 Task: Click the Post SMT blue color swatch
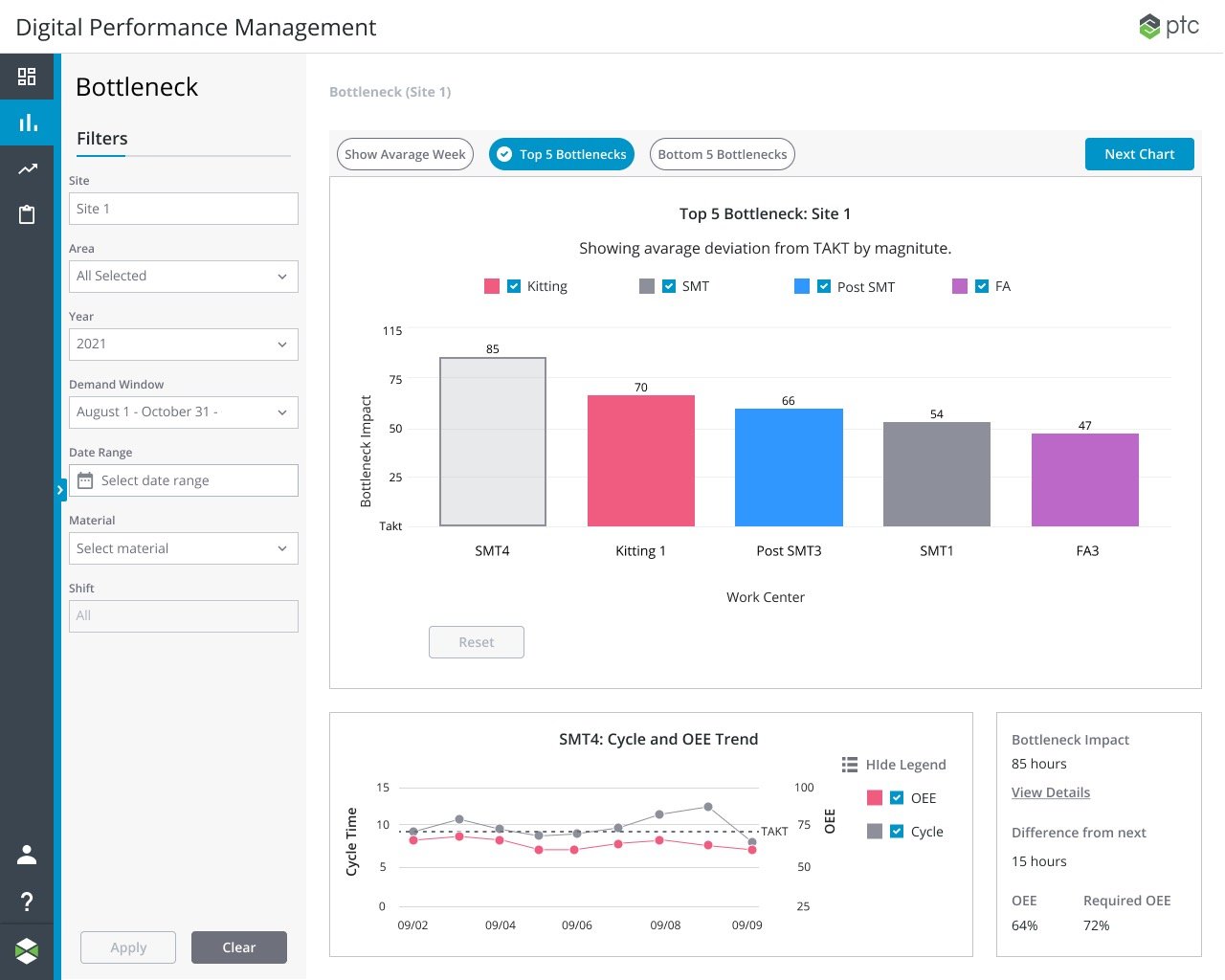[802, 286]
